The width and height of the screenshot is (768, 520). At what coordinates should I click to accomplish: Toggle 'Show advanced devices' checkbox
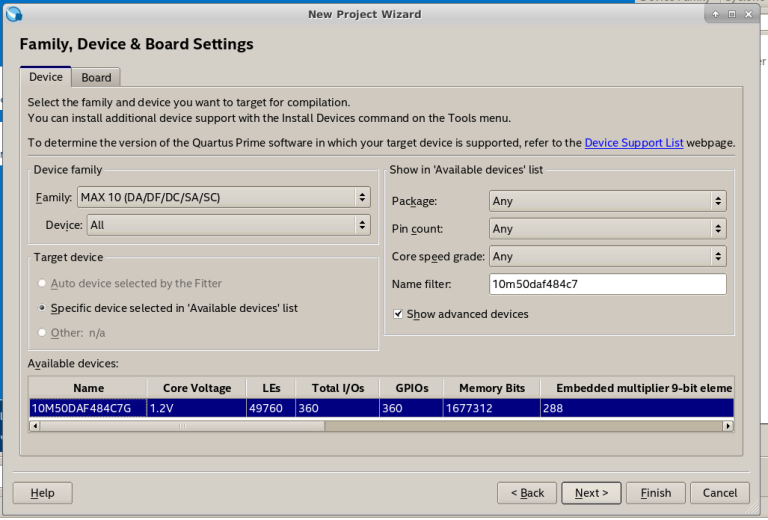398,314
